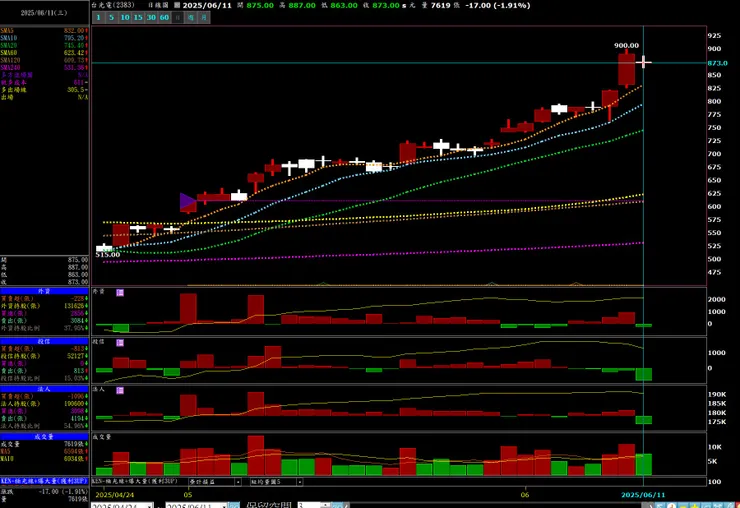Select the 10-minute timeframe button
Image resolution: width=740 pixels, height=508 pixels.
(x=125, y=17)
